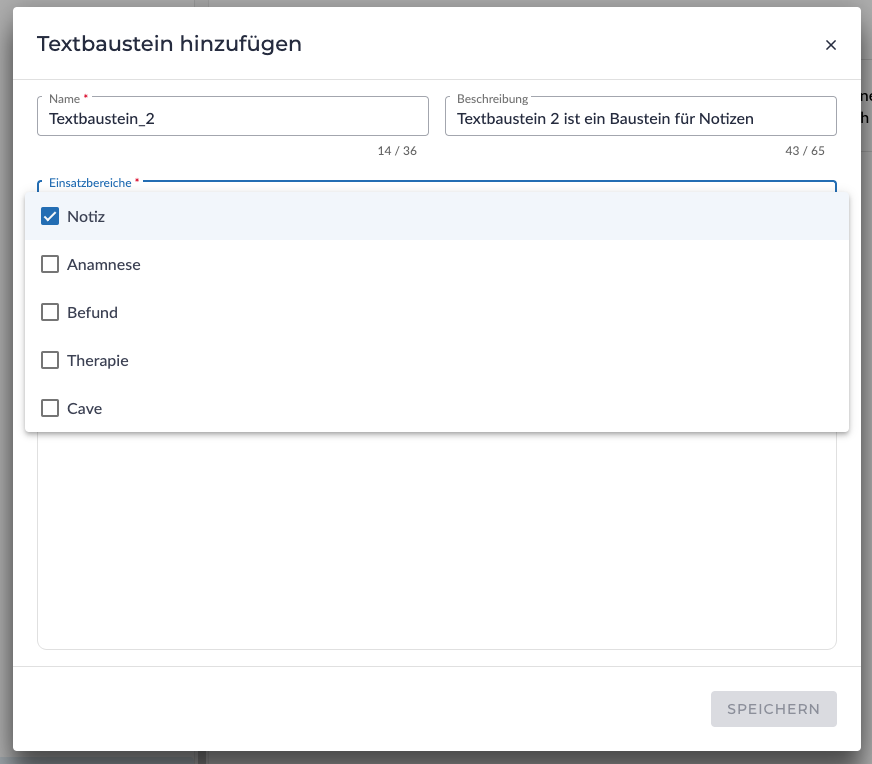872x764 pixels.
Task: Check the Therapie checkbox
Action: [x=50, y=360]
